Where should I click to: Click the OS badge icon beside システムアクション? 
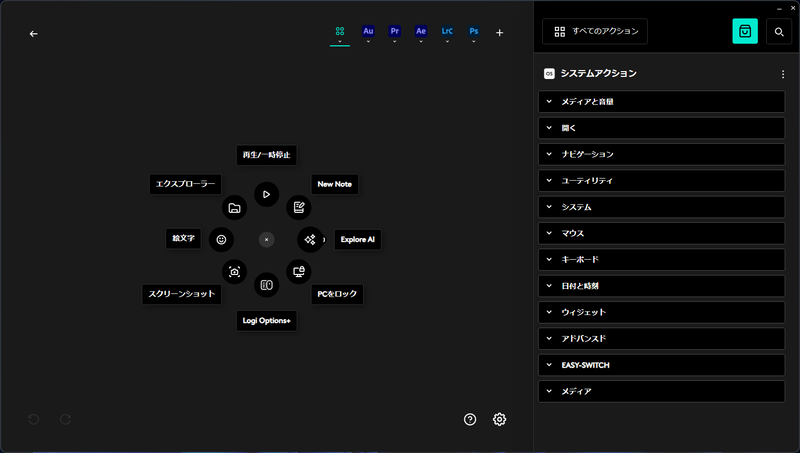(549, 73)
